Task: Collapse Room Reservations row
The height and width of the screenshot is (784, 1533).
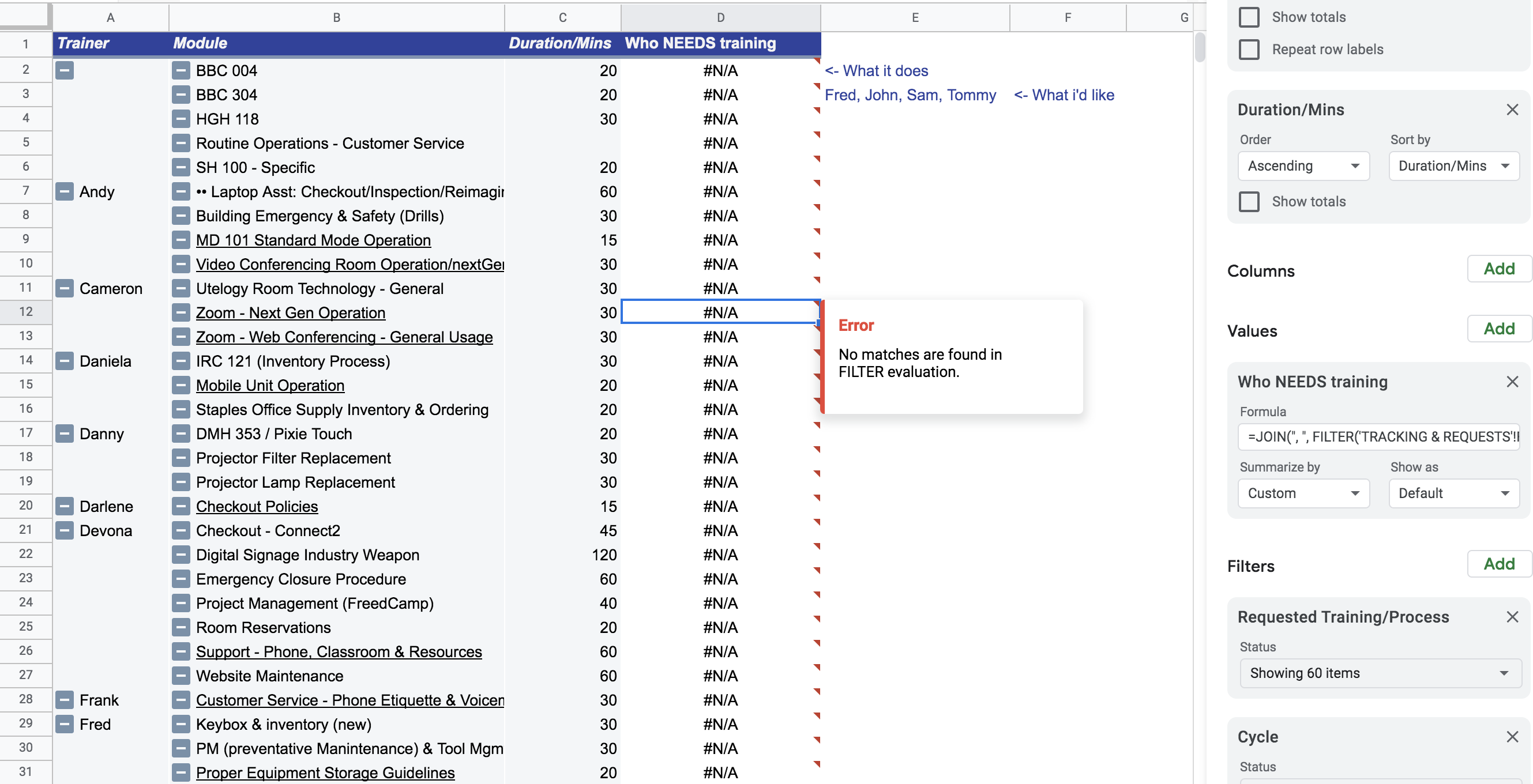Action: coord(181,628)
